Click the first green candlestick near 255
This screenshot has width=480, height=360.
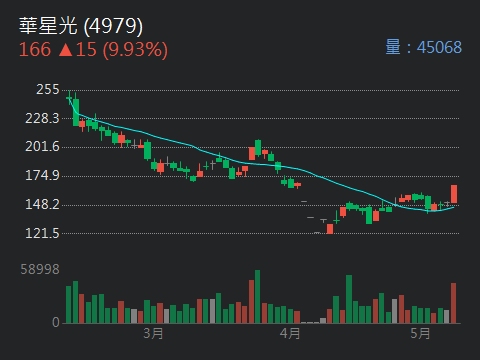pos(69,98)
